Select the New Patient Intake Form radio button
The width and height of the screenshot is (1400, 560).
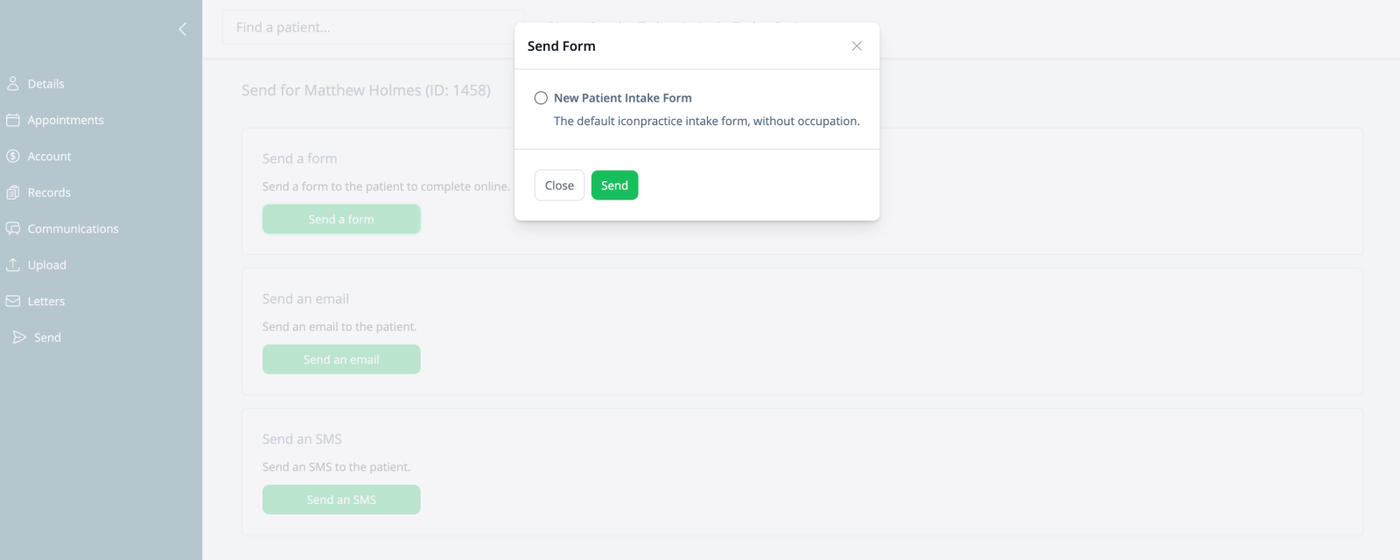click(541, 98)
